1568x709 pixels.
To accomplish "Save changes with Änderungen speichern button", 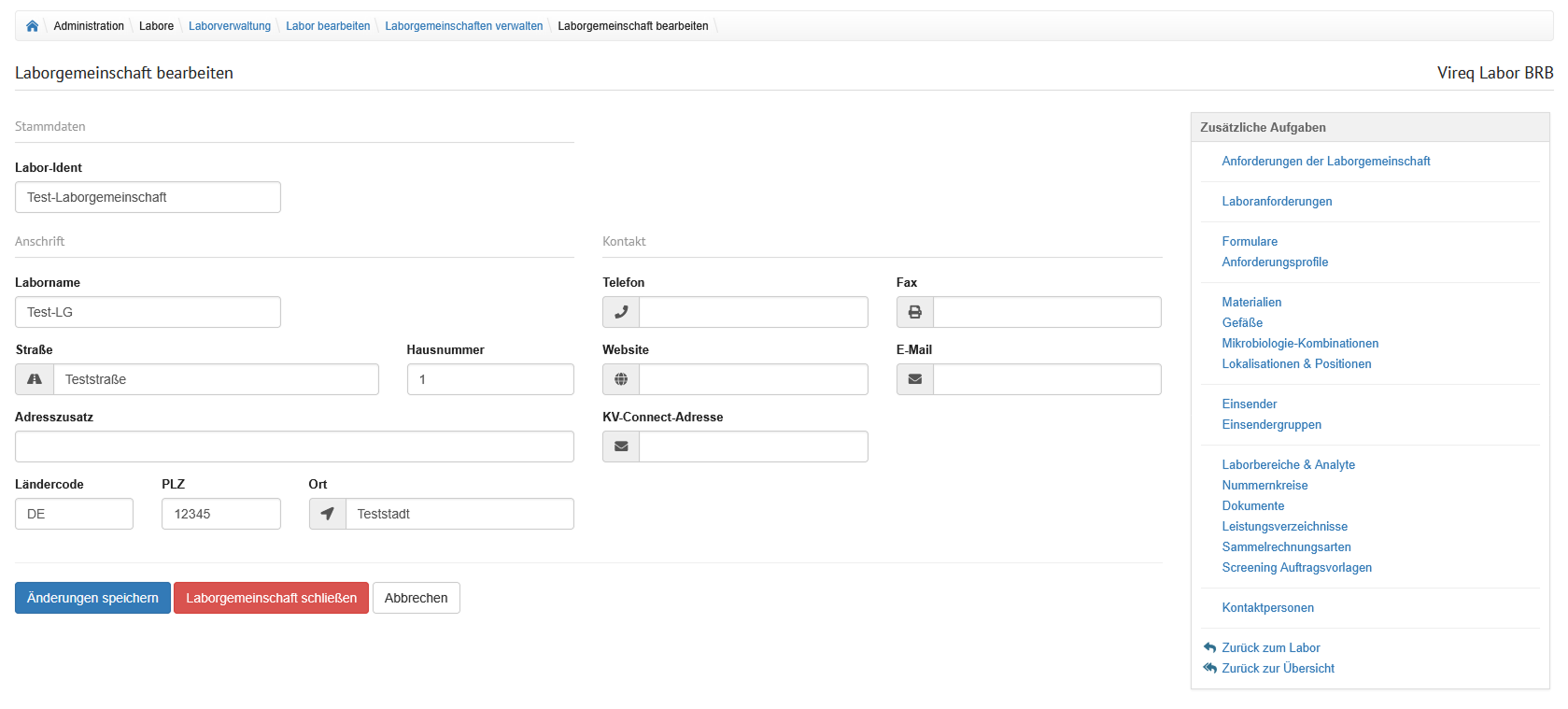I will coord(92,598).
